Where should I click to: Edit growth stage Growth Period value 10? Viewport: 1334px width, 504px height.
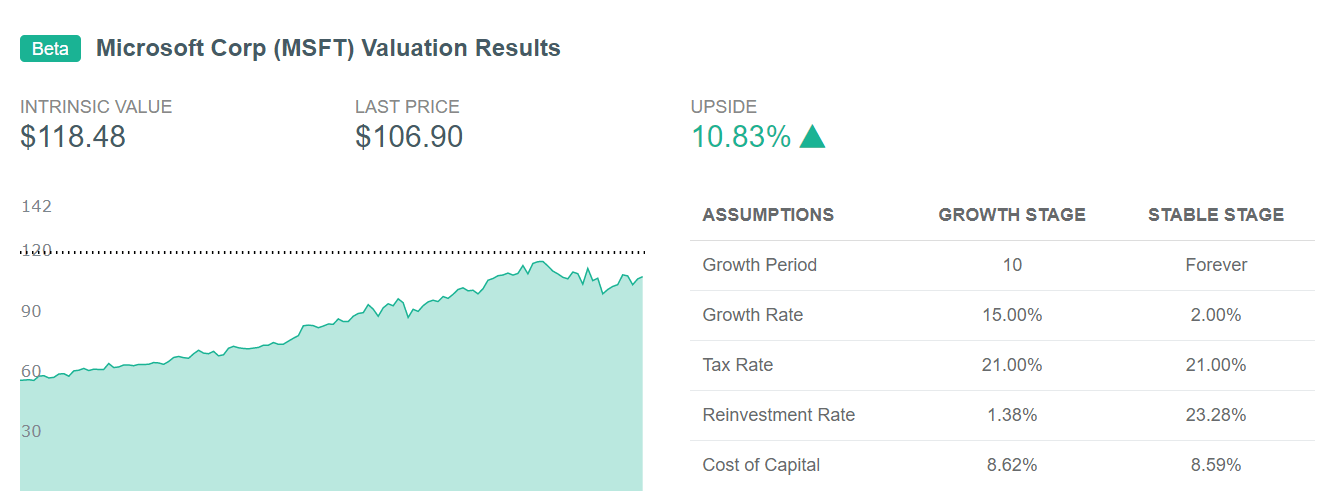(x=1012, y=265)
